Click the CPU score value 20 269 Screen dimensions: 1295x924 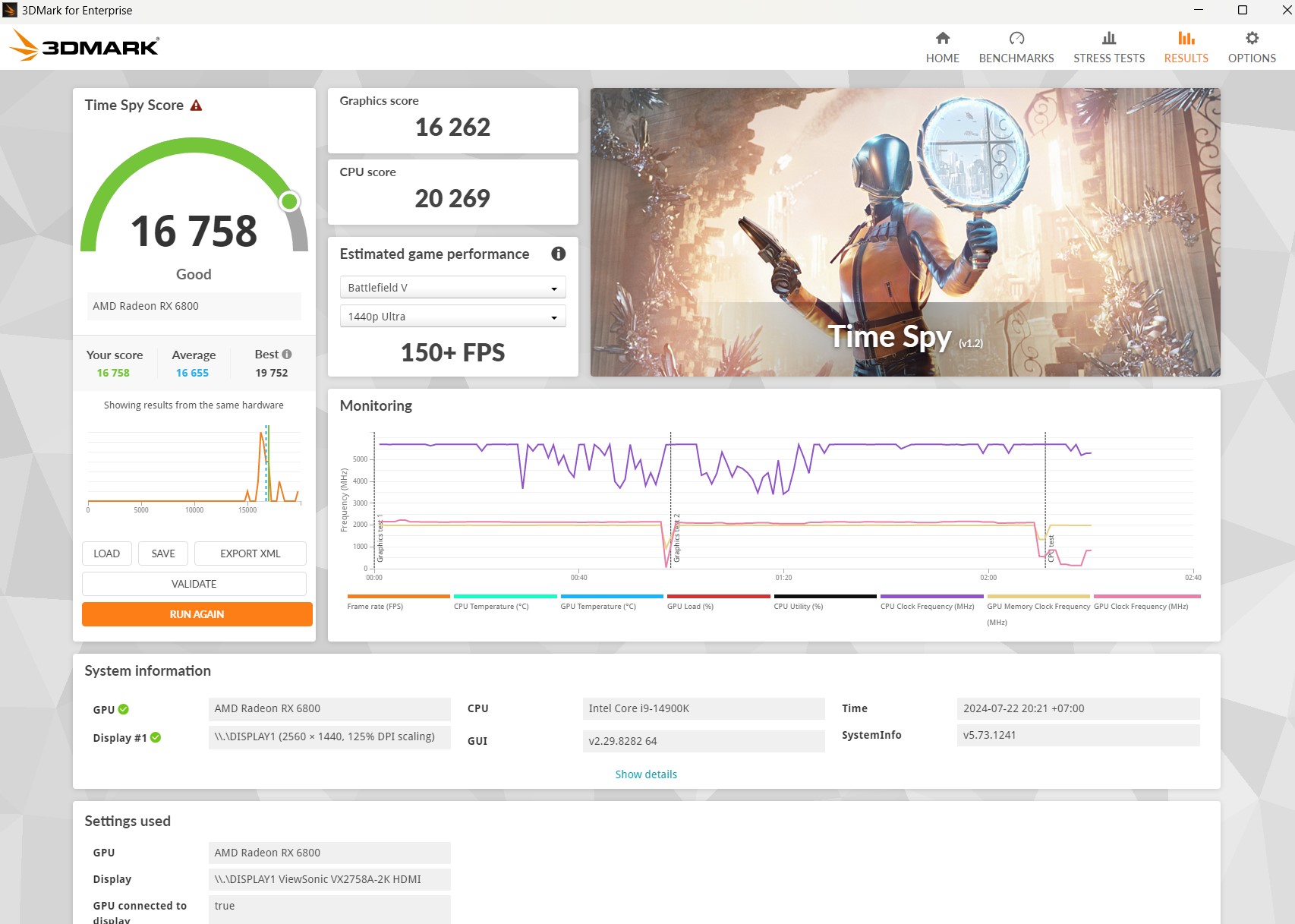[452, 198]
